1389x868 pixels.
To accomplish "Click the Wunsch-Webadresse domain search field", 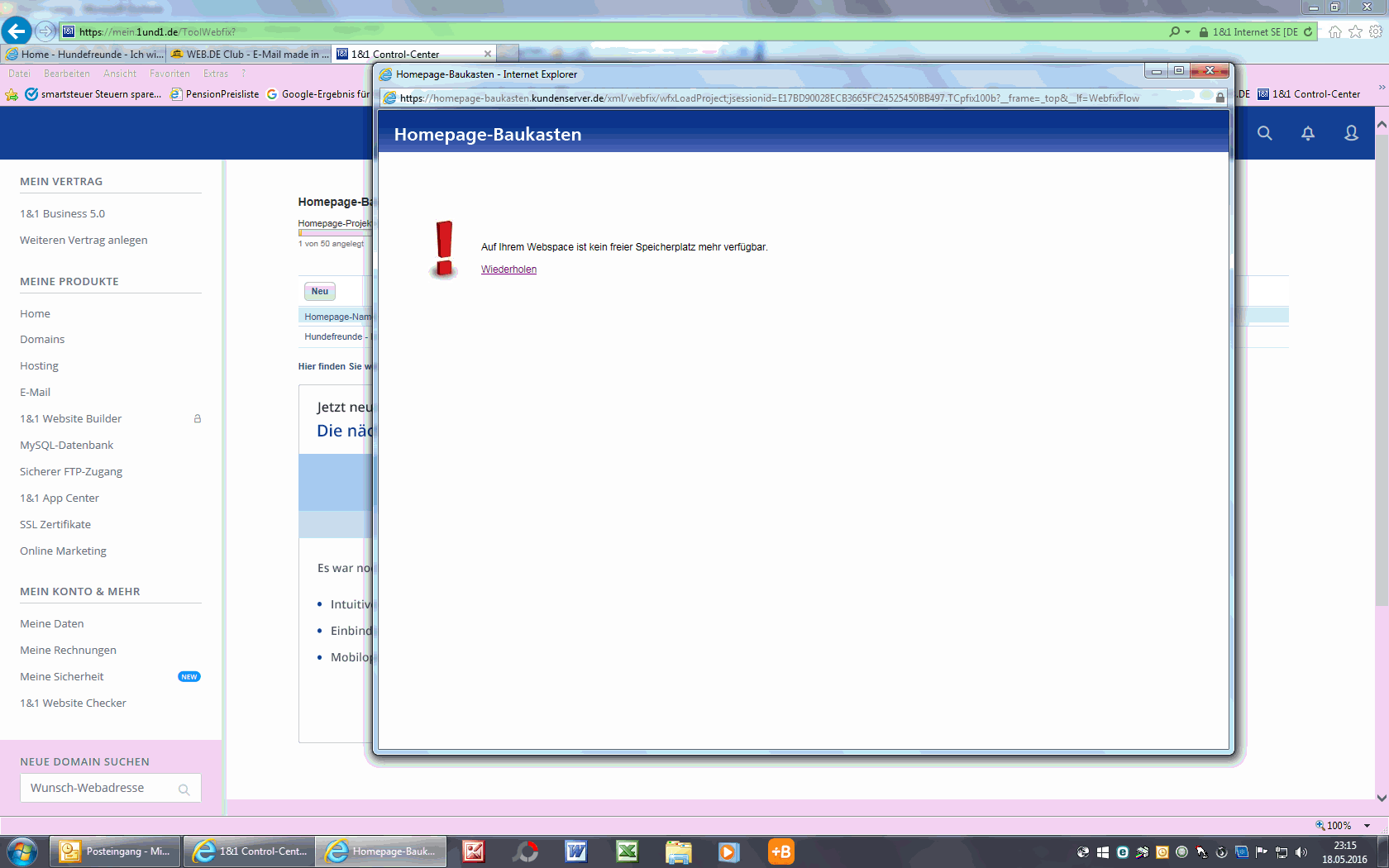I will click(x=99, y=788).
